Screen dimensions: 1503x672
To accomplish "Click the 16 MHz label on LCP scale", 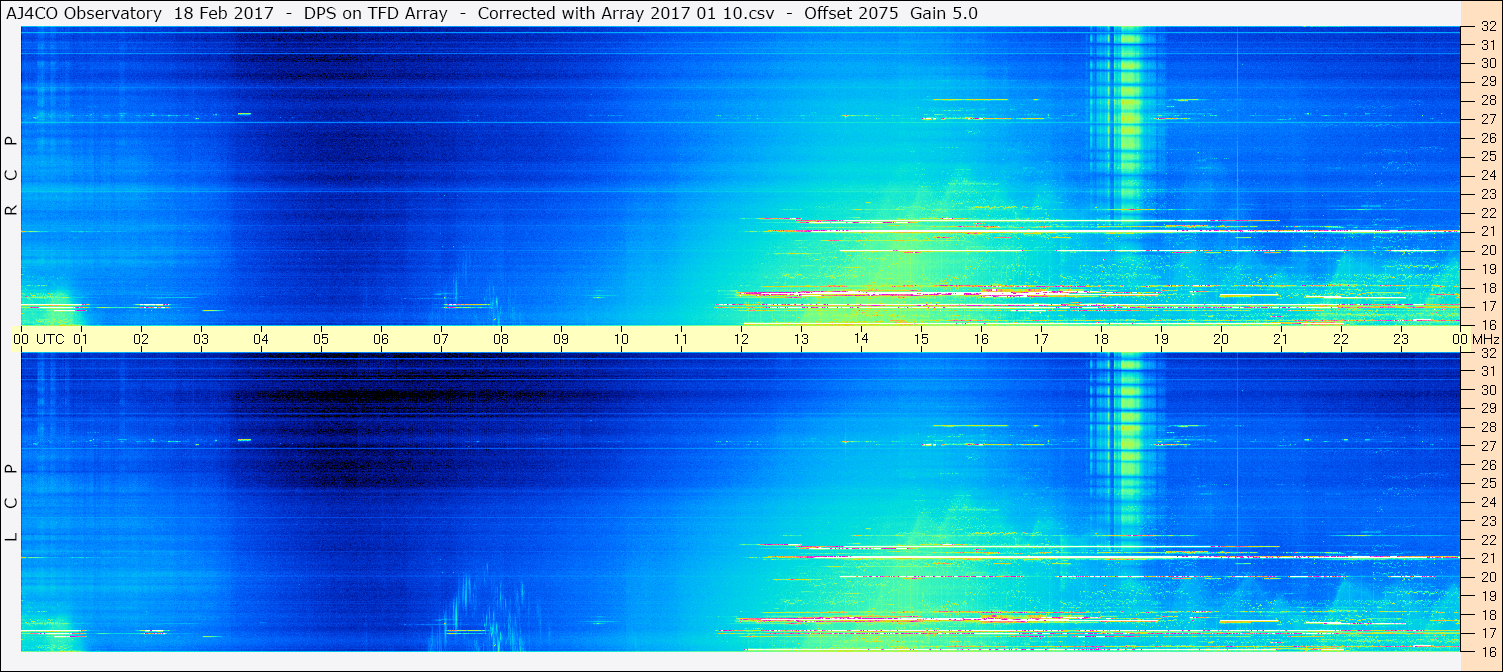I will [x=1488, y=651].
